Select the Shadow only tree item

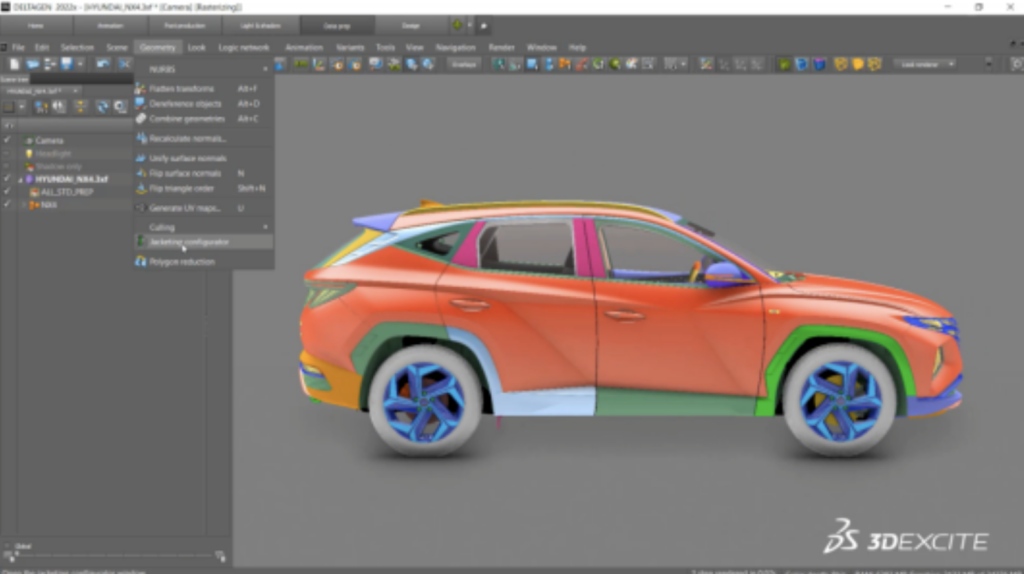(59, 166)
